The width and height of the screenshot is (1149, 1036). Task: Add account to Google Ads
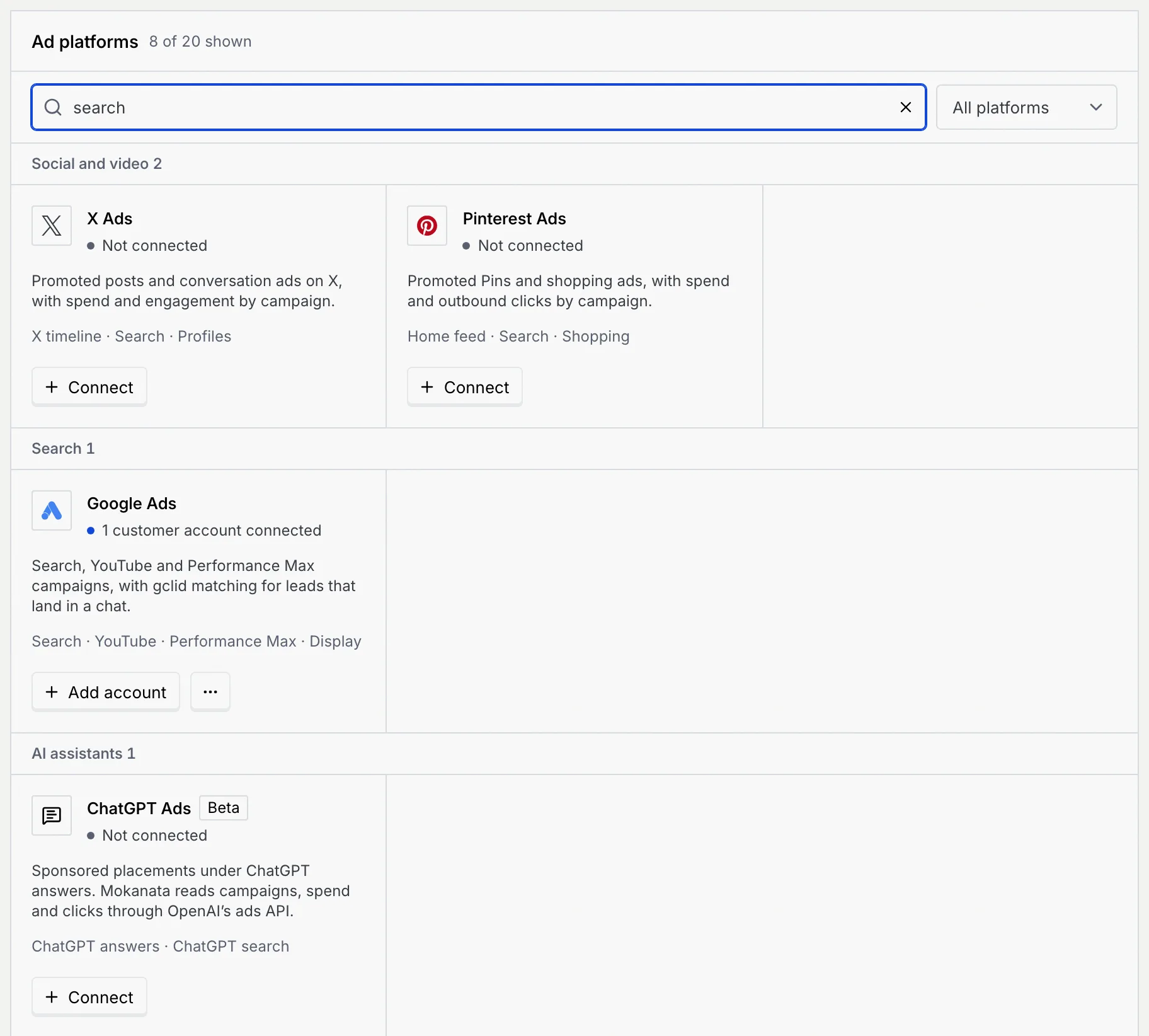coord(106,692)
